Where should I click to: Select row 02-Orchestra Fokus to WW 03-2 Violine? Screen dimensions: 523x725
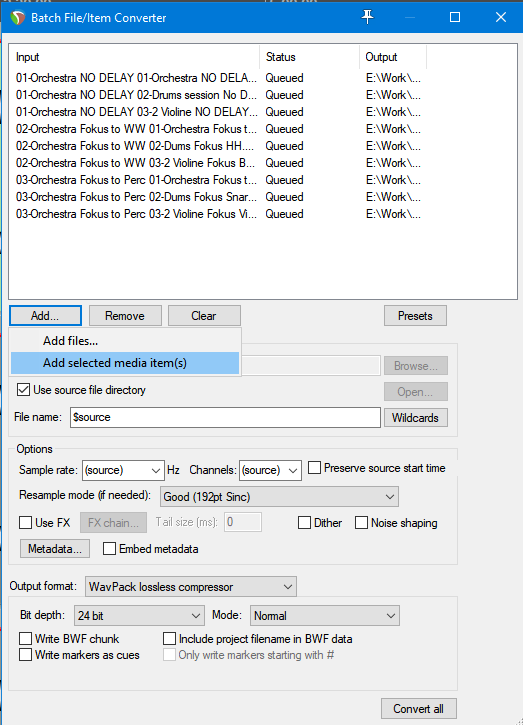click(x=218, y=163)
